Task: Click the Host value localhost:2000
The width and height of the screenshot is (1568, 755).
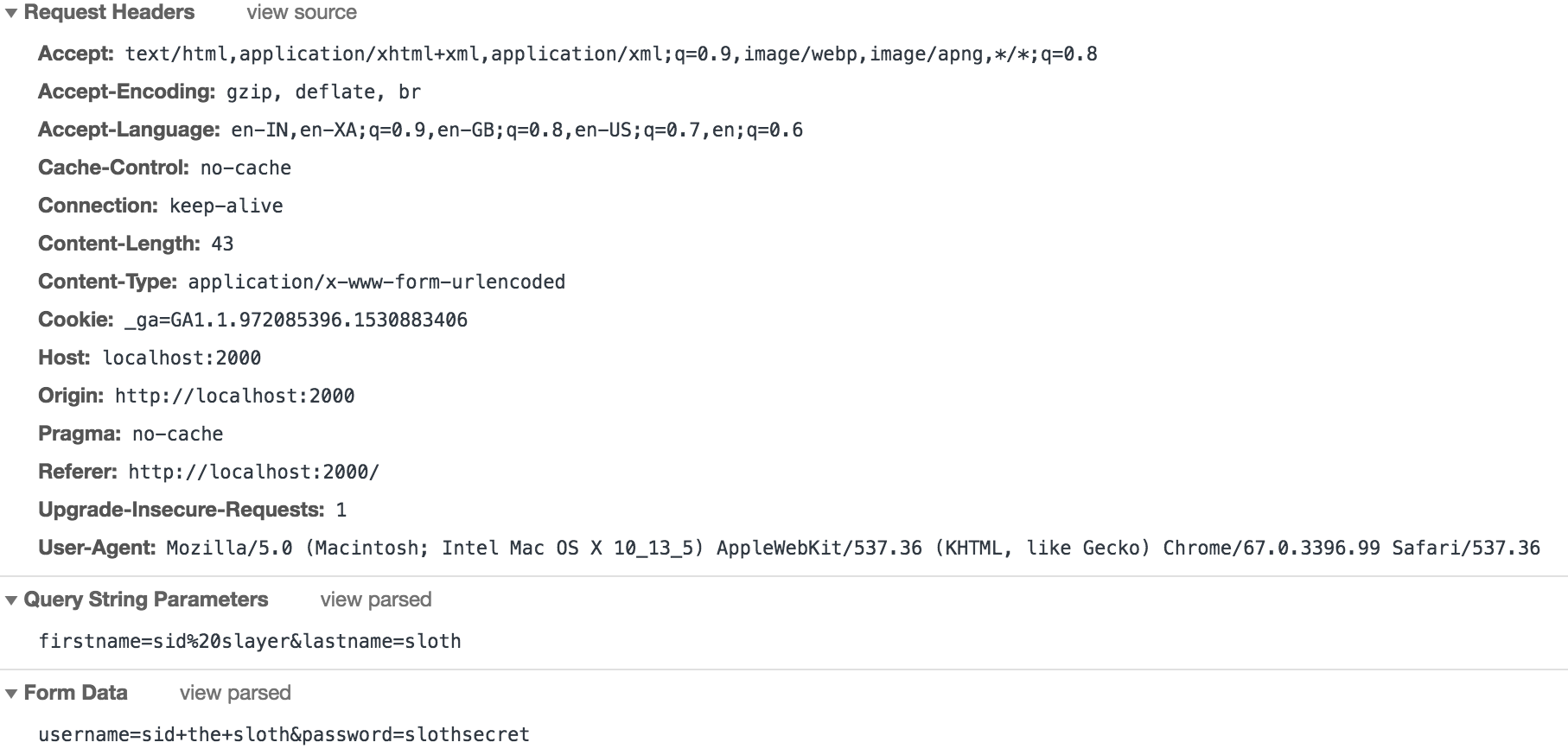Action: point(181,358)
